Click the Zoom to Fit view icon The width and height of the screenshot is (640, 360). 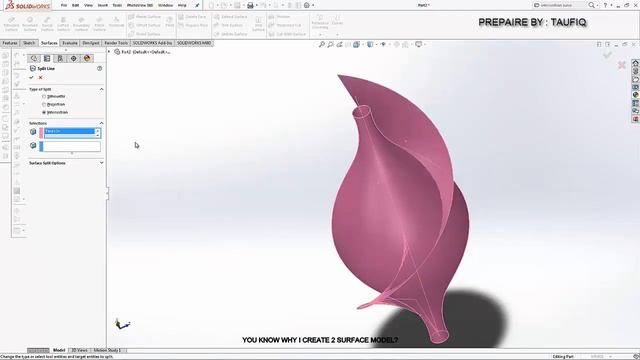pos(322,44)
